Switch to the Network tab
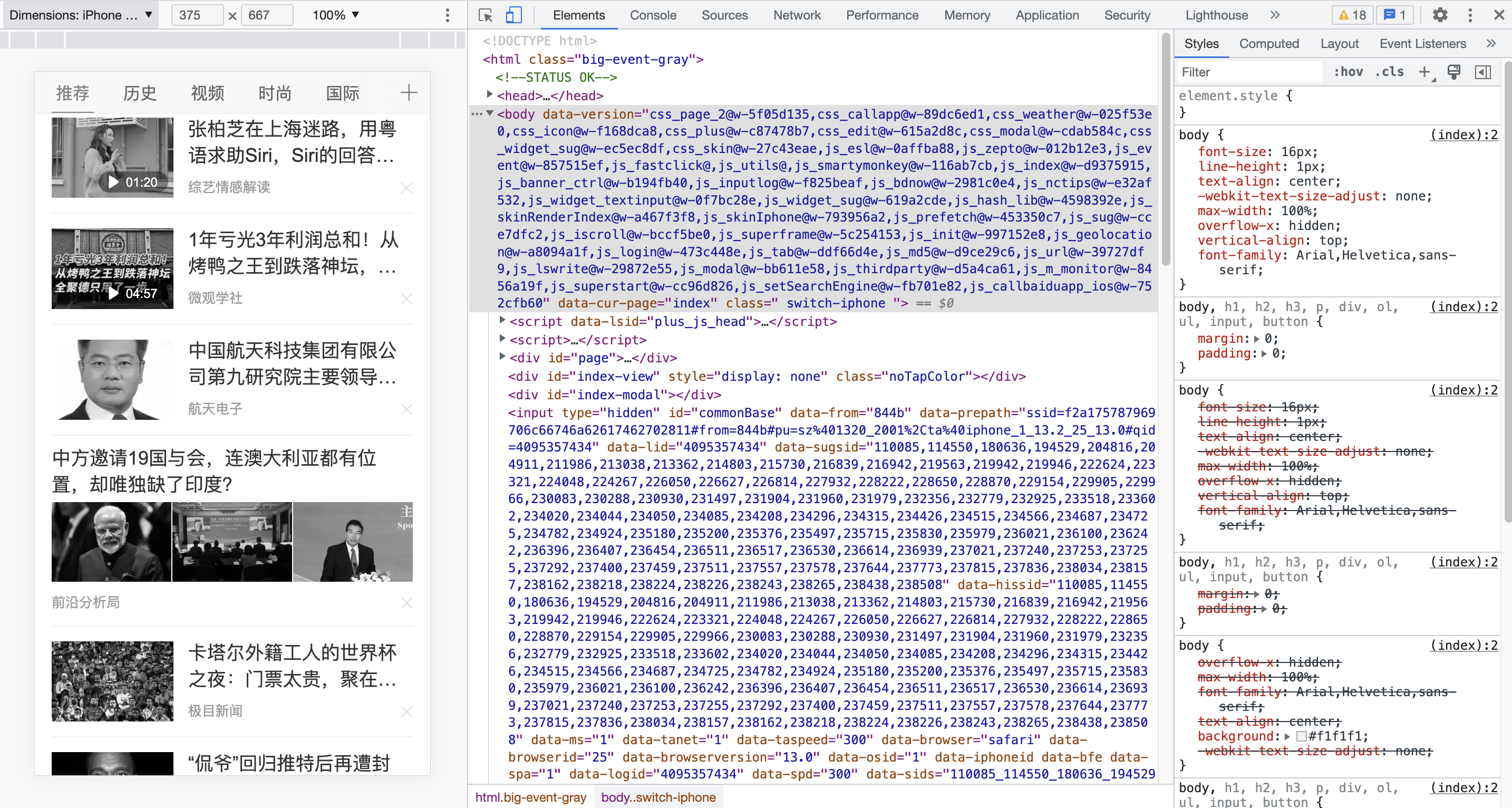This screenshot has width=1512, height=808. pos(797,15)
